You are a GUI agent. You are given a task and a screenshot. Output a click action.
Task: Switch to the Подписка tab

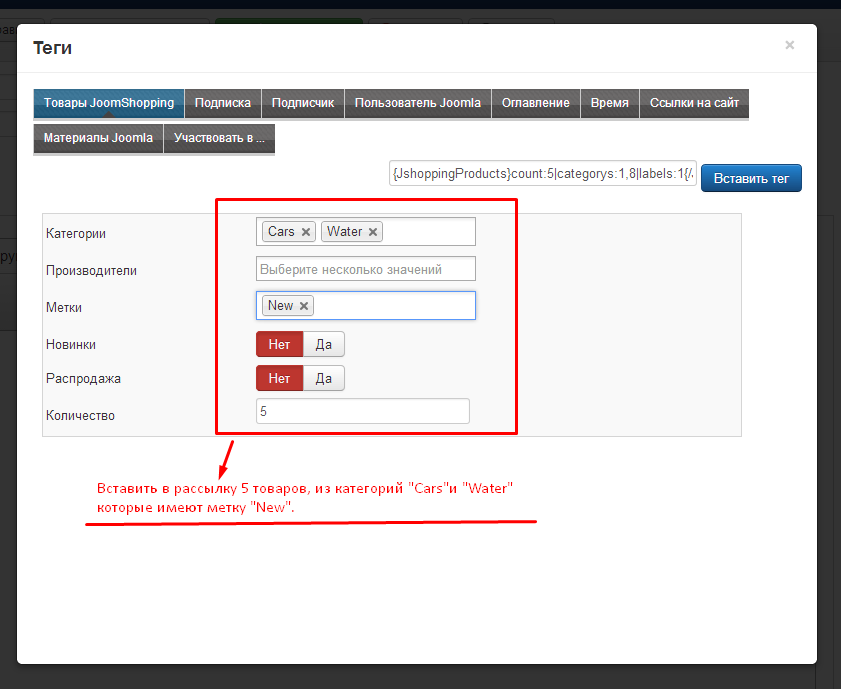[222, 103]
